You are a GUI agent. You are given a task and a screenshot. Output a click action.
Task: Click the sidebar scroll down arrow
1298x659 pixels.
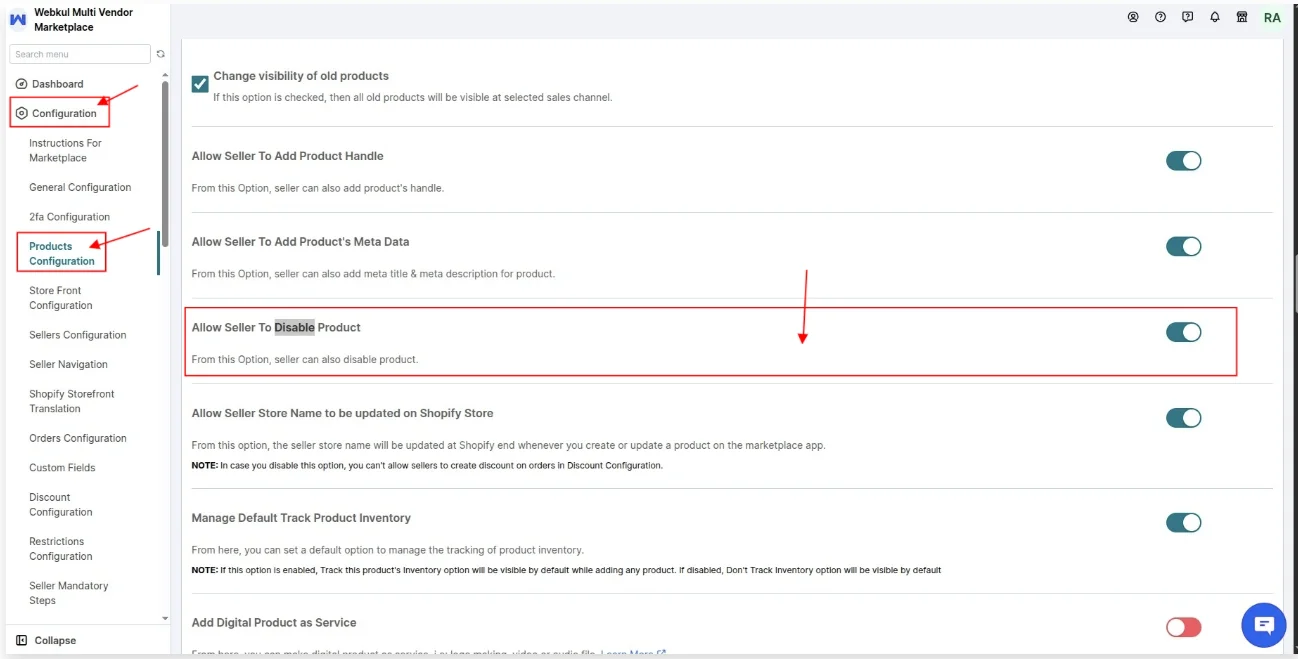(x=165, y=619)
